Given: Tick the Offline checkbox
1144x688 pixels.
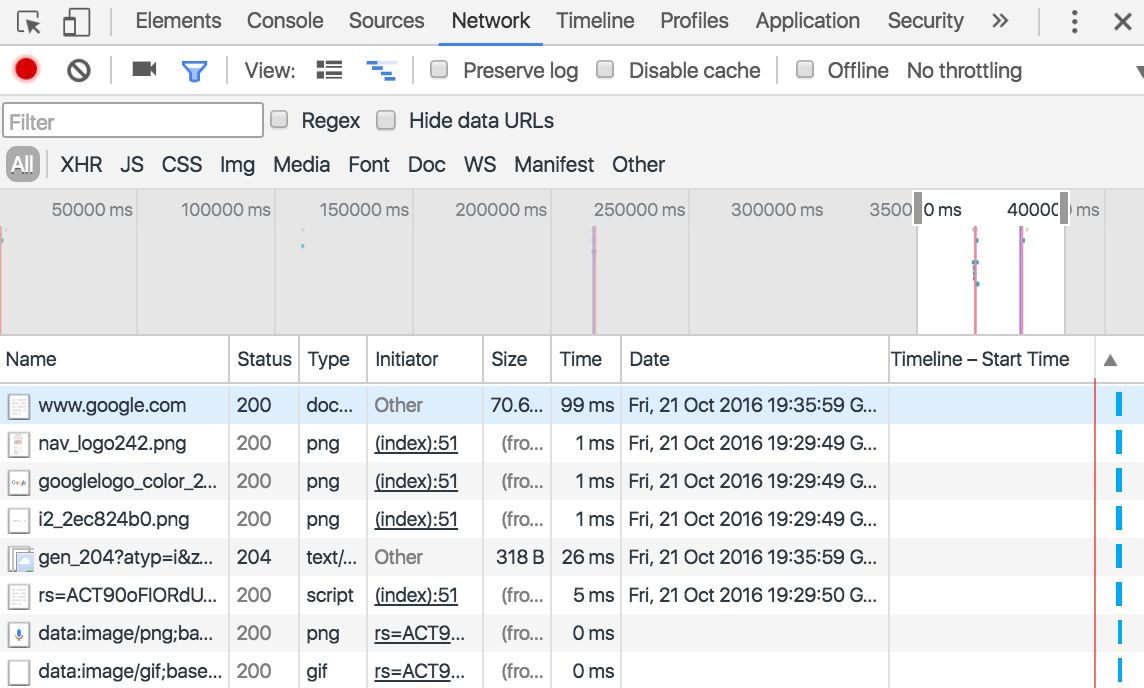Looking at the screenshot, I should tap(805, 69).
